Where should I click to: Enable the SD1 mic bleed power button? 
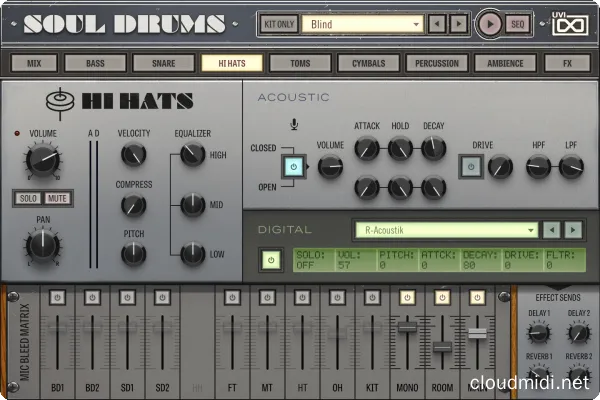[x=127, y=297]
